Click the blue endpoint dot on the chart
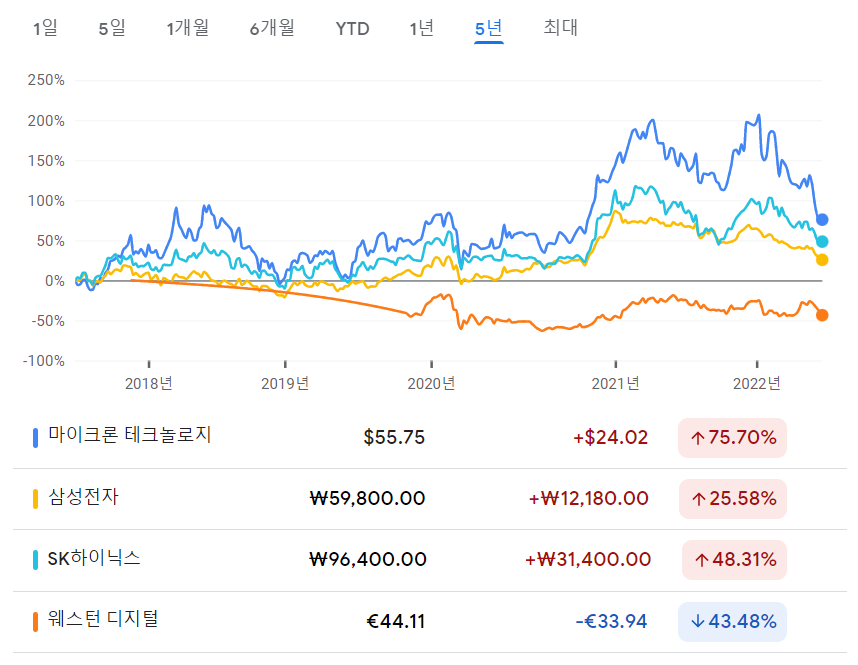858x665 pixels. pos(820,219)
